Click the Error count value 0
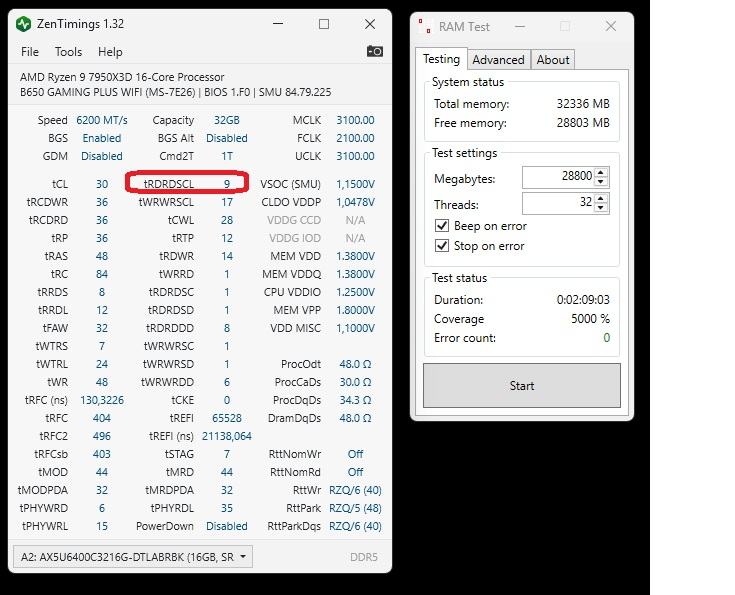The height and width of the screenshot is (595, 735). [607, 338]
